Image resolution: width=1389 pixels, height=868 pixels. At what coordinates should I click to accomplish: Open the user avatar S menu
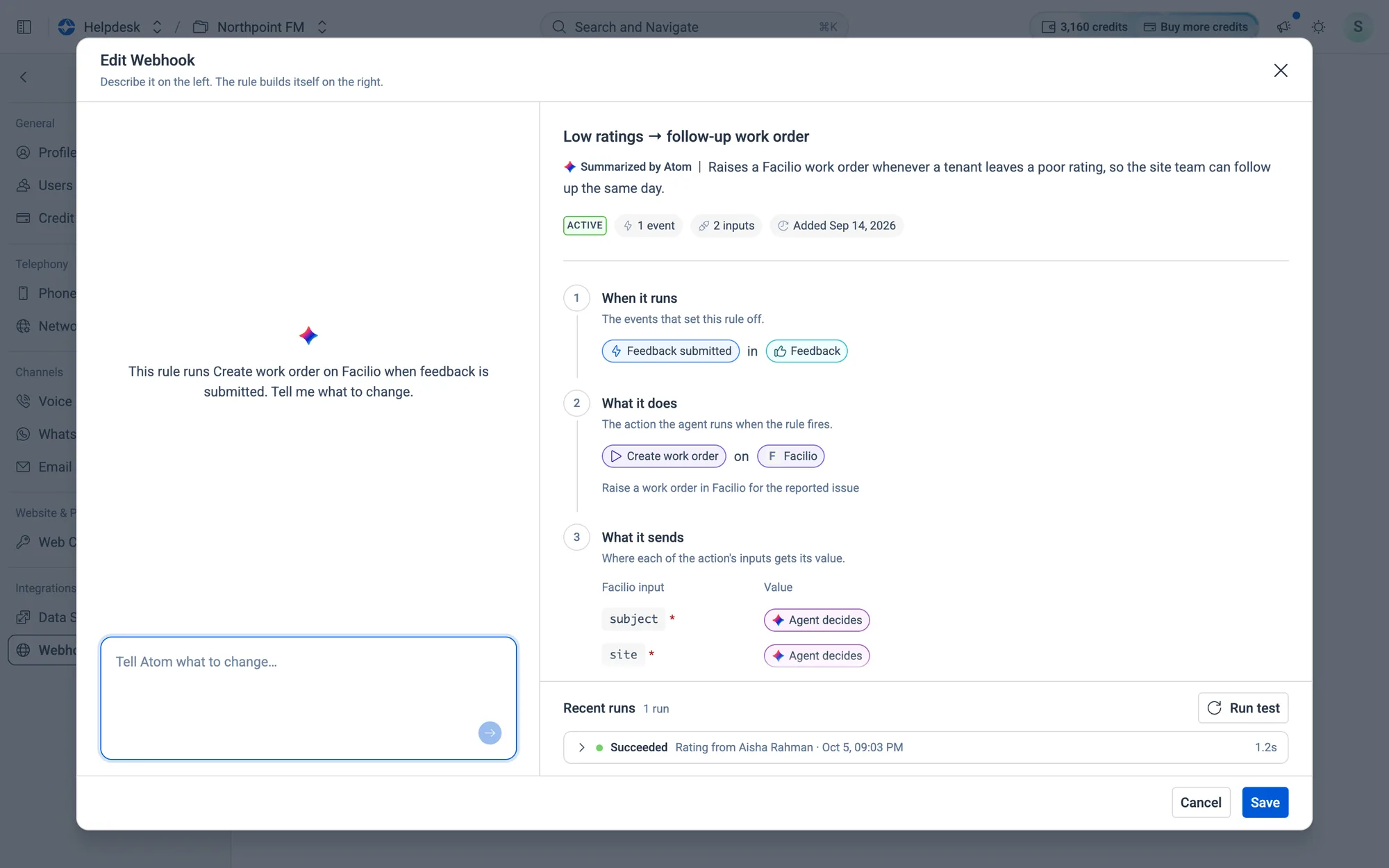(x=1358, y=27)
